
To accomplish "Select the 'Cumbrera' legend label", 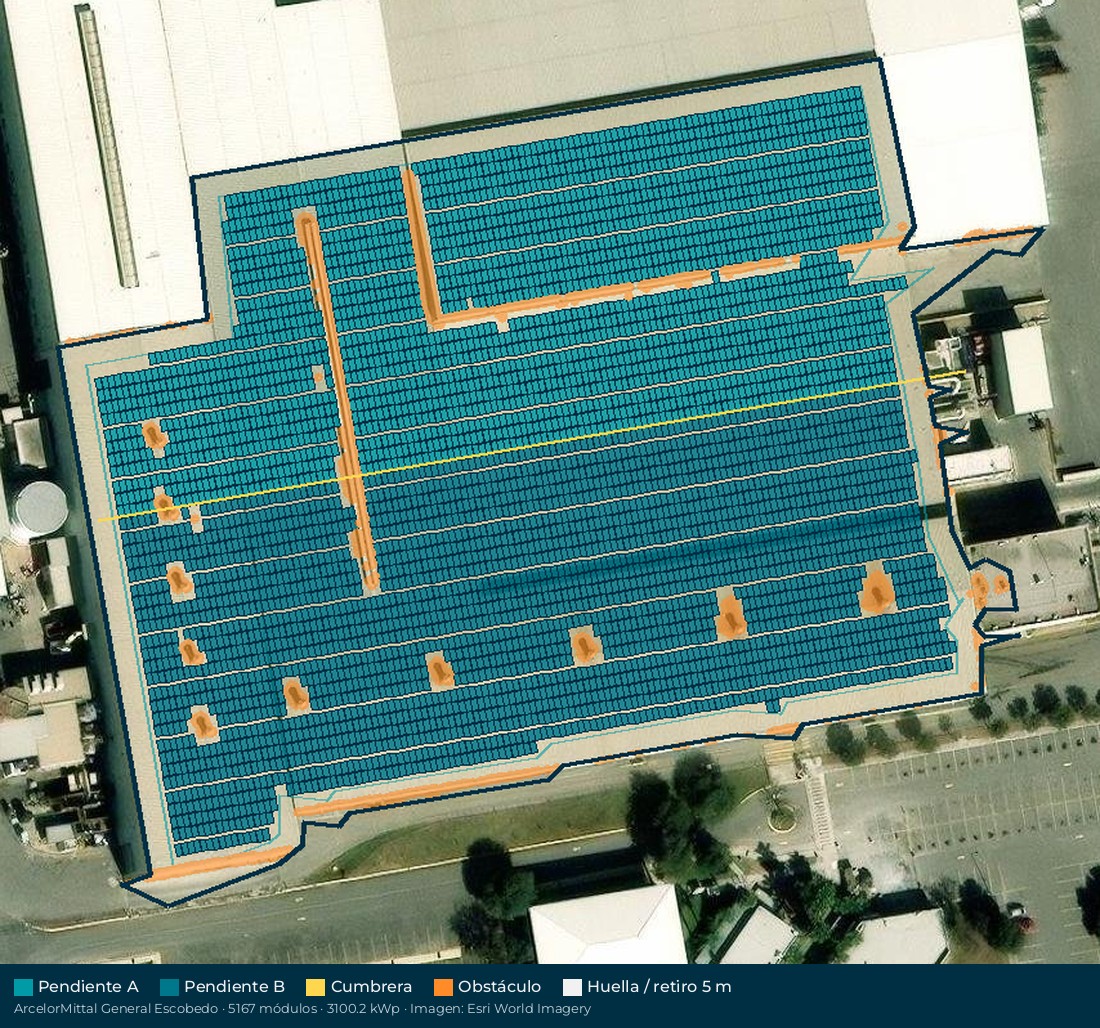I will pos(371,987).
